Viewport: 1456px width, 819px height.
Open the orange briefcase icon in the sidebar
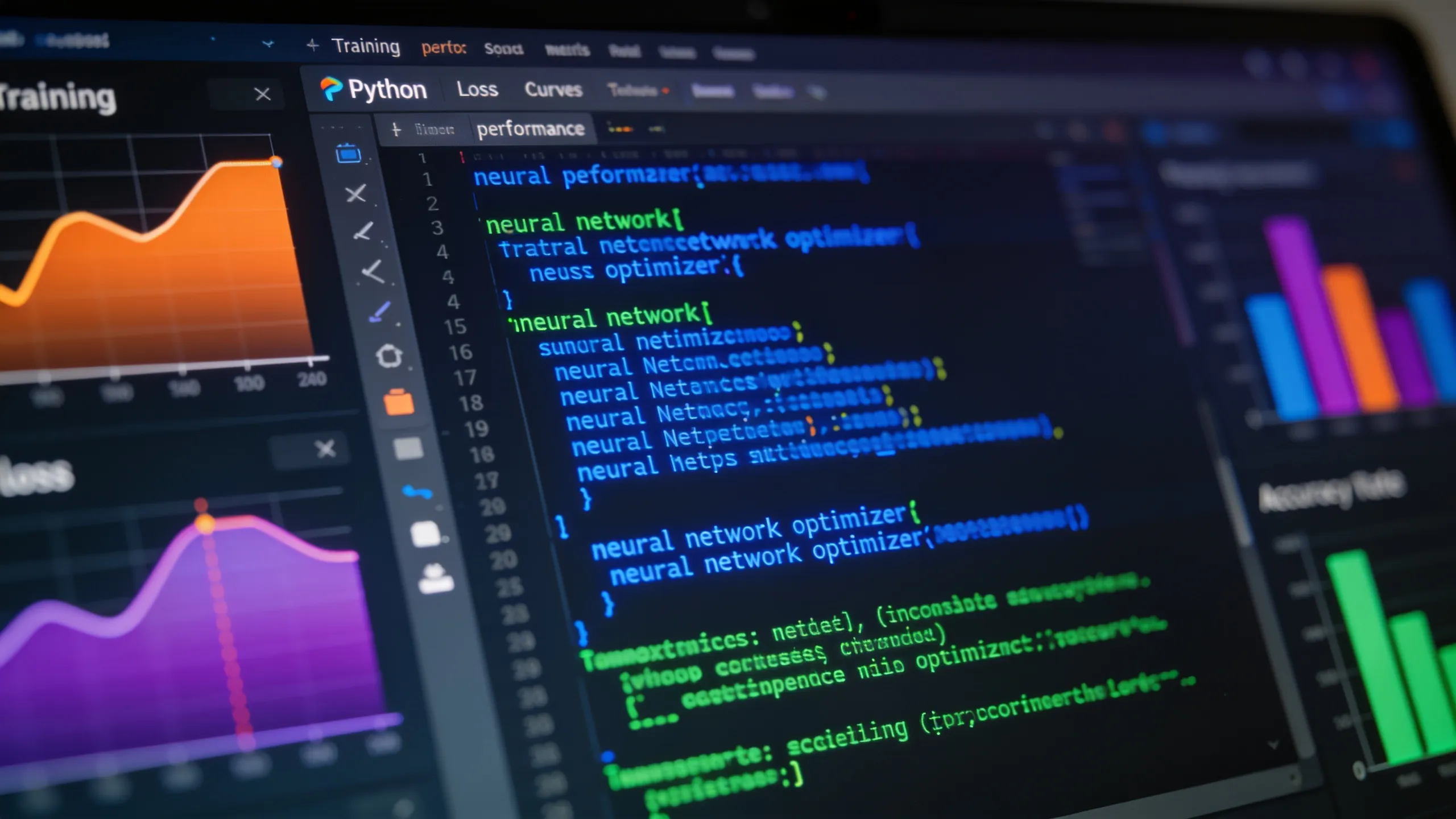coord(399,402)
